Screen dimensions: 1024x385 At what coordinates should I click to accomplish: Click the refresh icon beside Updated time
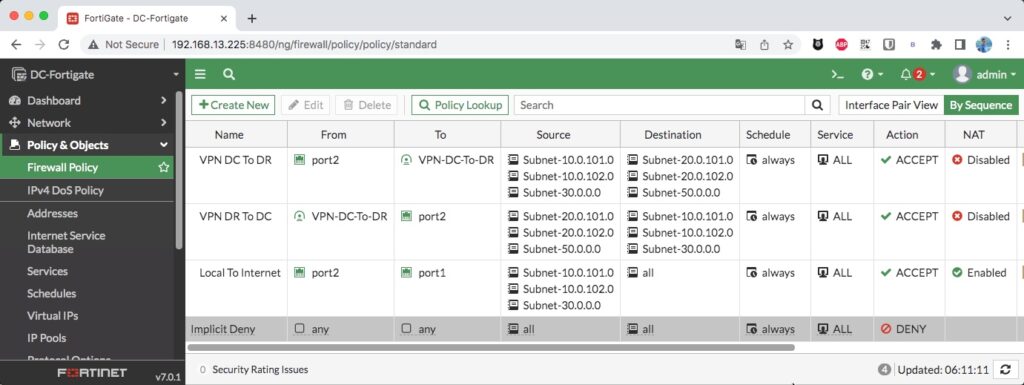point(1006,369)
